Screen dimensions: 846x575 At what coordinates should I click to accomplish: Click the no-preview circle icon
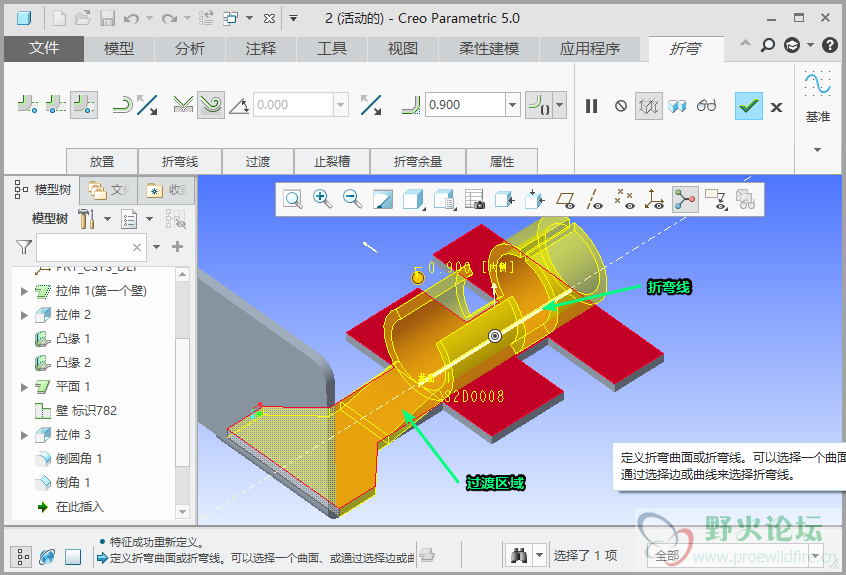[620, 106]
